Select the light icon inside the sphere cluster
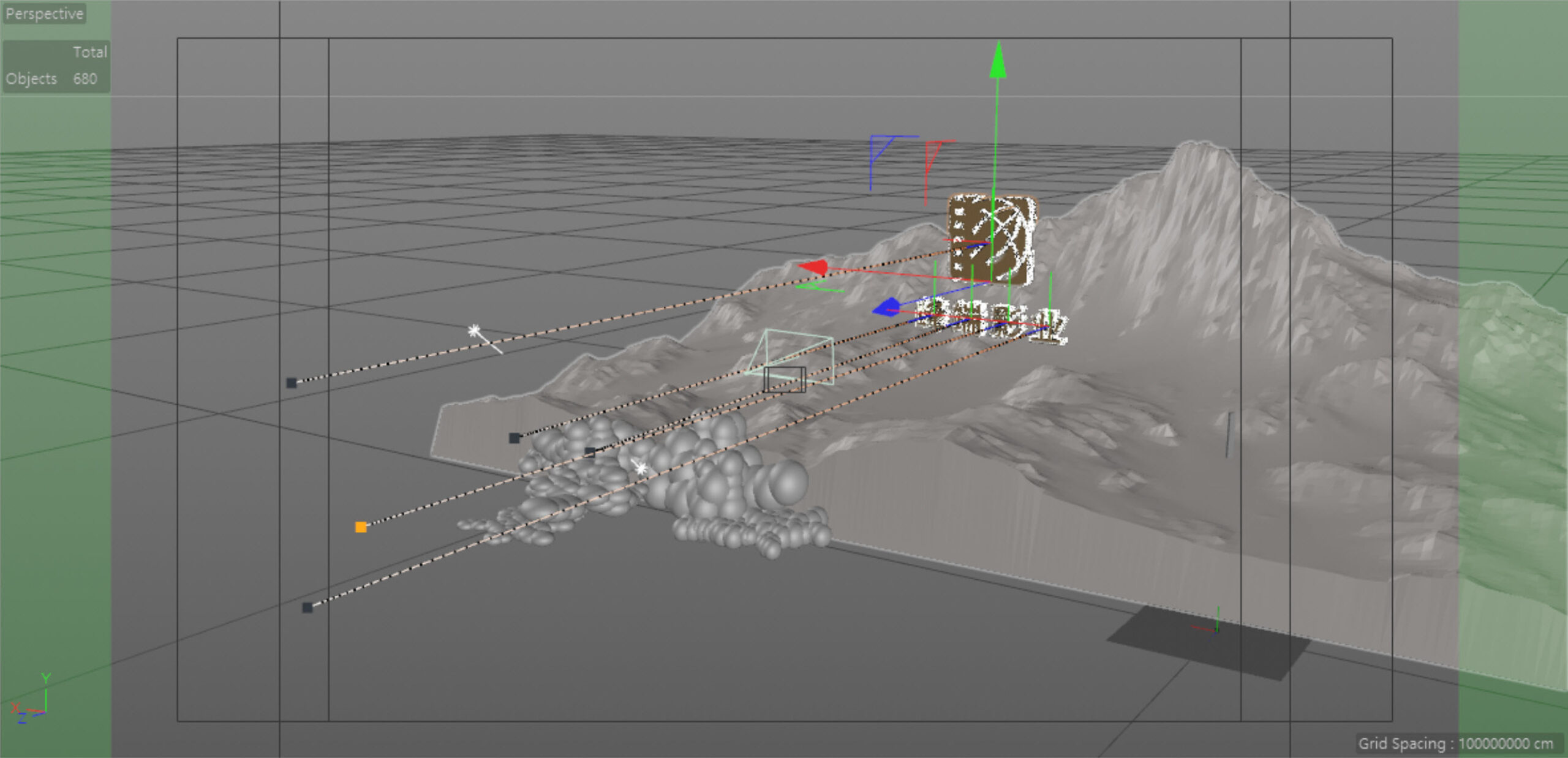Viewport: 1568px width, 758px height. pos(640,468)
